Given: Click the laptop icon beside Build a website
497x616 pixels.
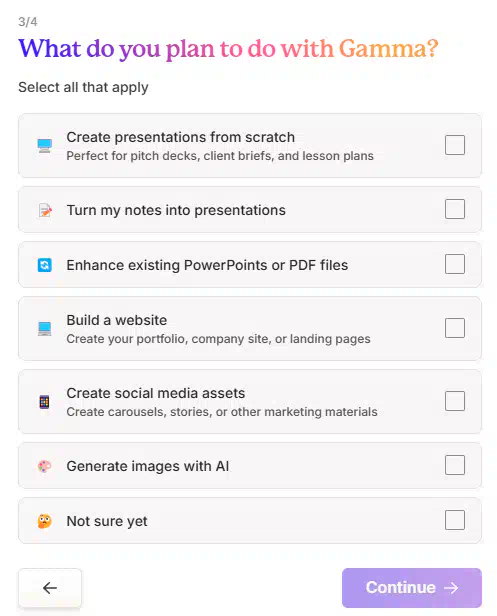Looking at the screenshot, I should [44, 328].
